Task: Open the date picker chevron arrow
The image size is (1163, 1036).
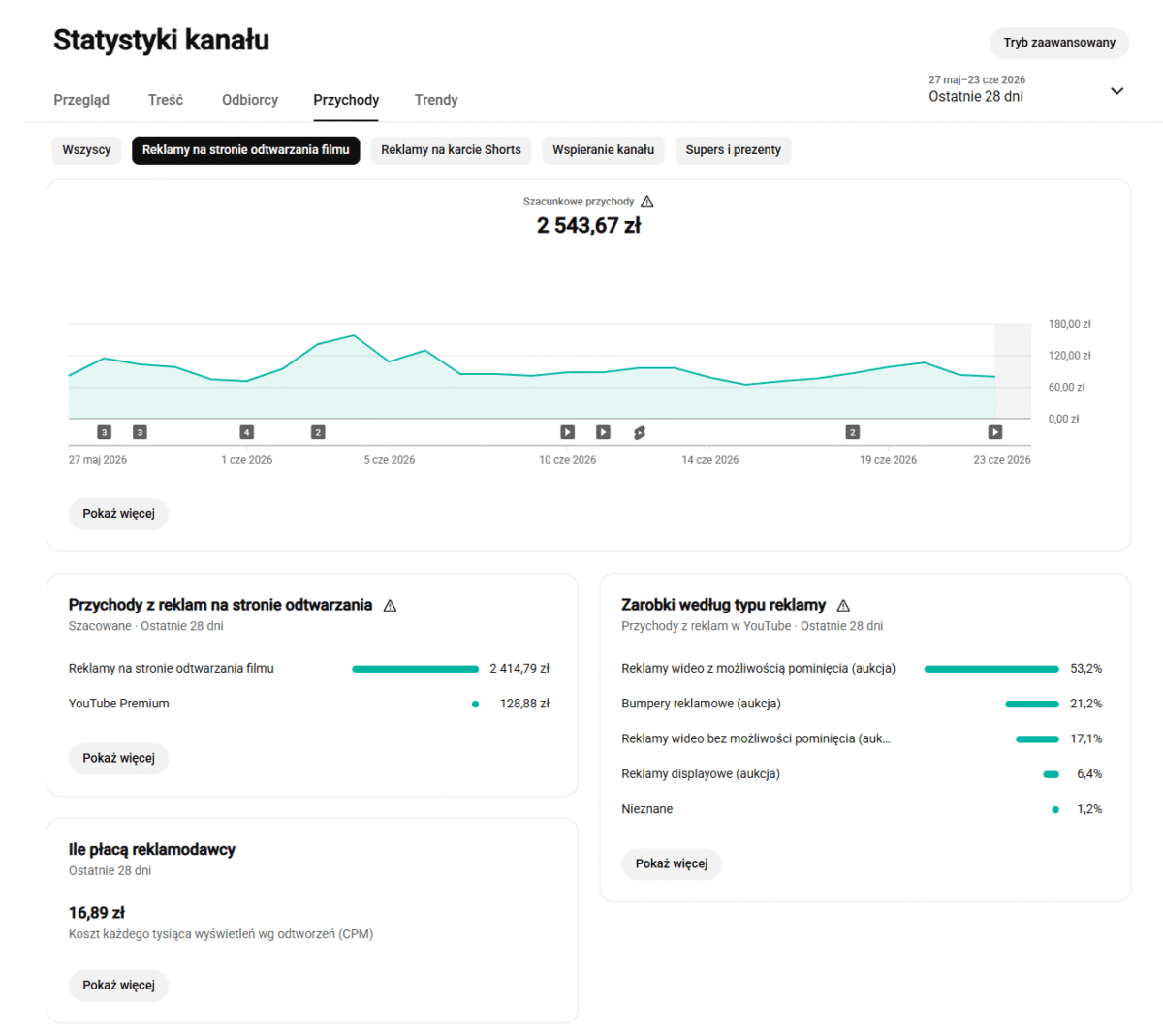Action: [1116, 91]
